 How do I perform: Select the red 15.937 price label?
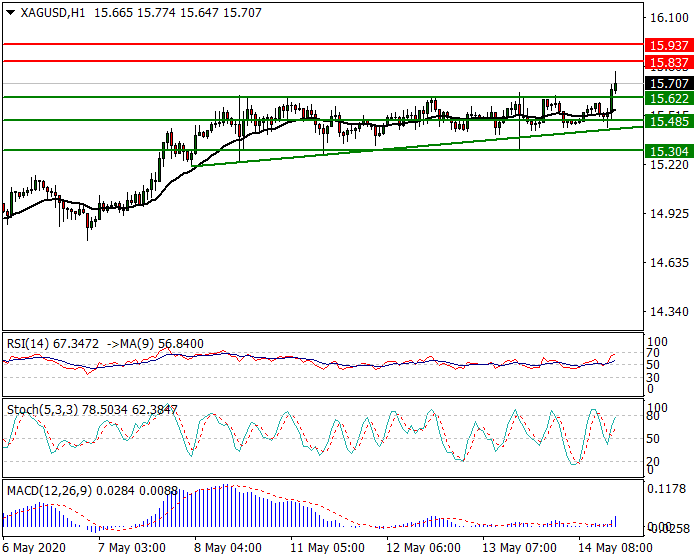pos(669,45)
